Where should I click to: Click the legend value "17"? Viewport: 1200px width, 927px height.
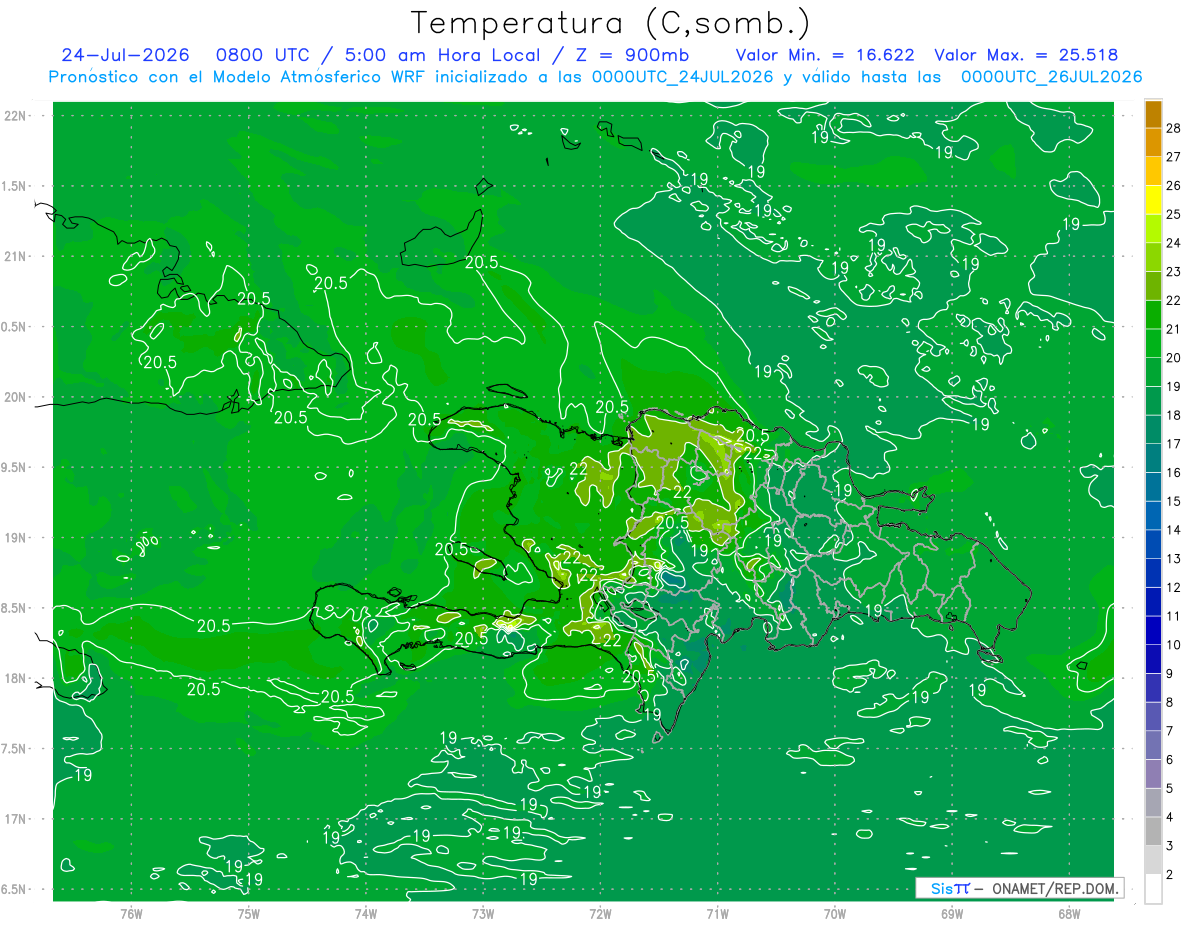click(x=1173, y=444)
